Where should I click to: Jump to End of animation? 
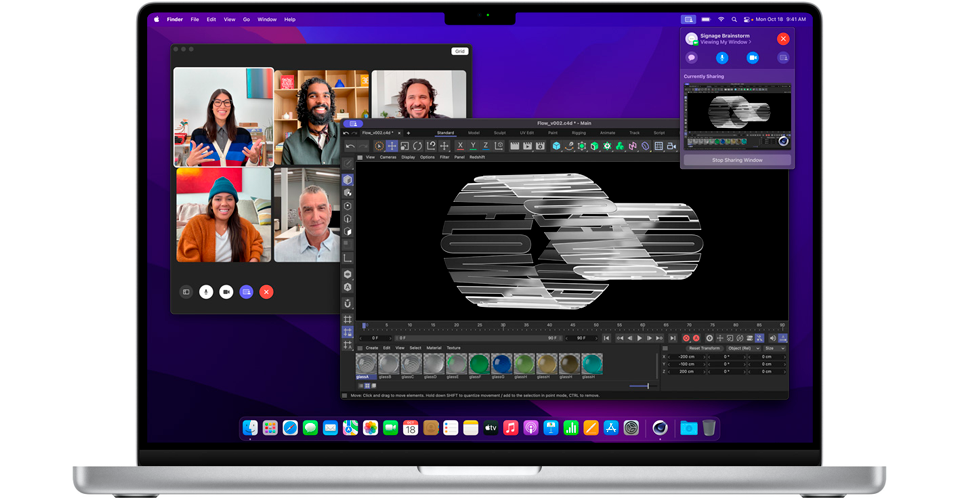point(672,338)
